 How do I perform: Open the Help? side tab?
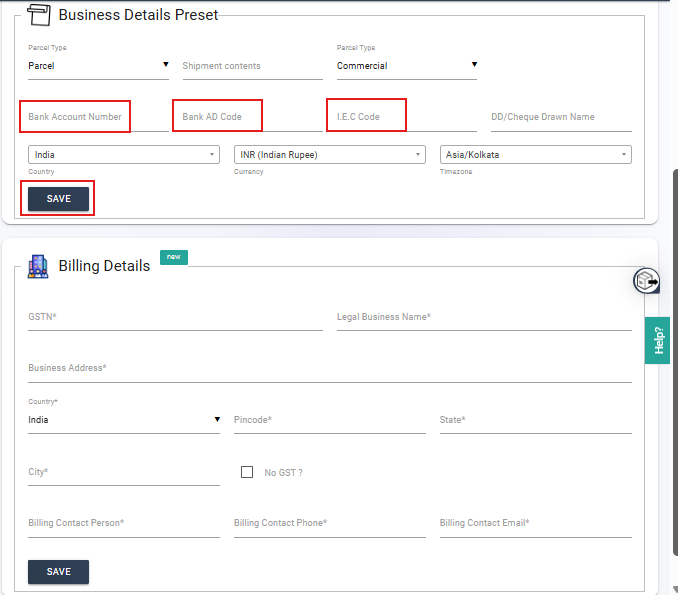[x=658, y=340]
